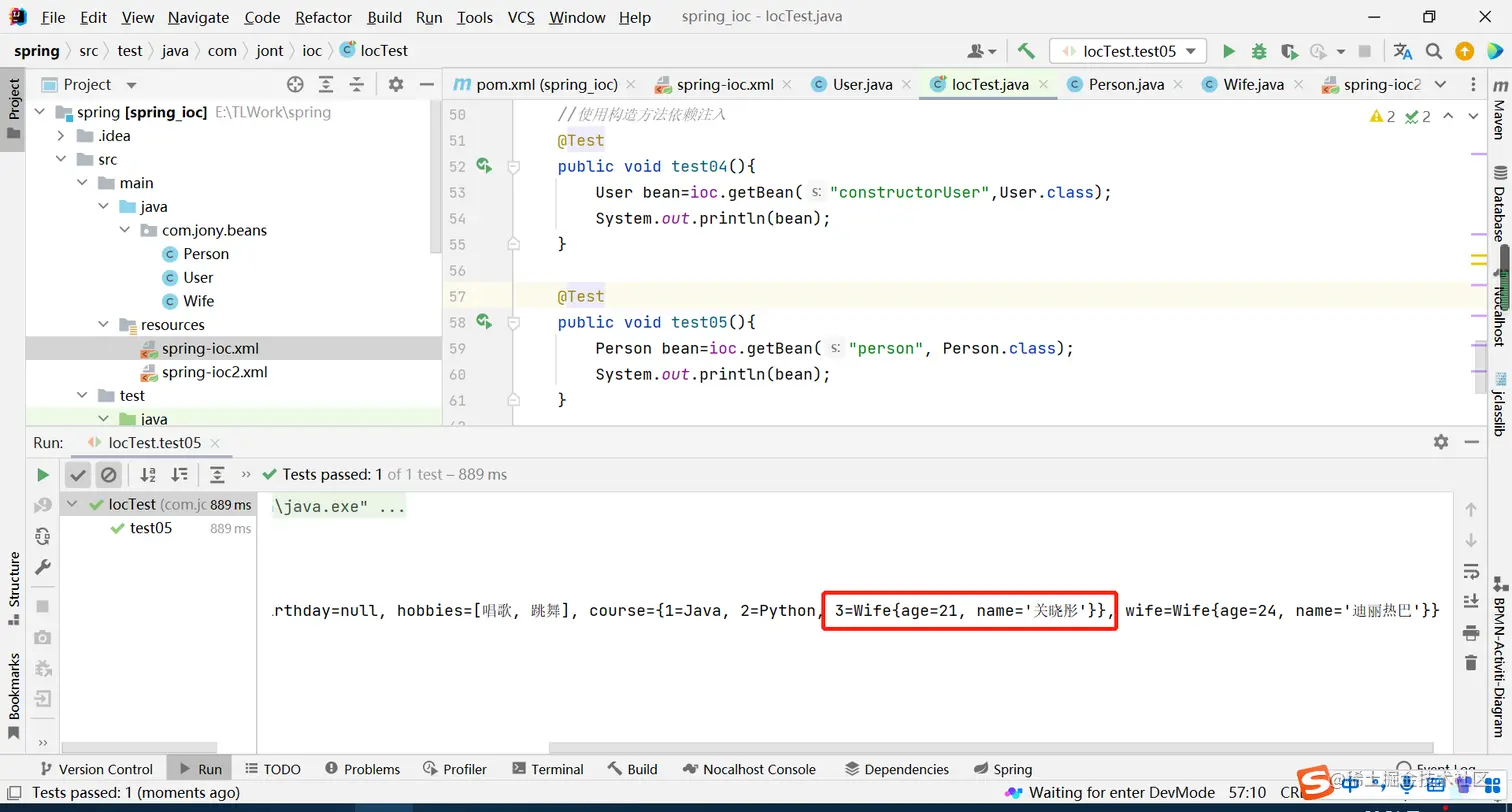Screen dimensions: 1512x812
Task: Run with Coverage shield icon
Action: point(1289,51)
